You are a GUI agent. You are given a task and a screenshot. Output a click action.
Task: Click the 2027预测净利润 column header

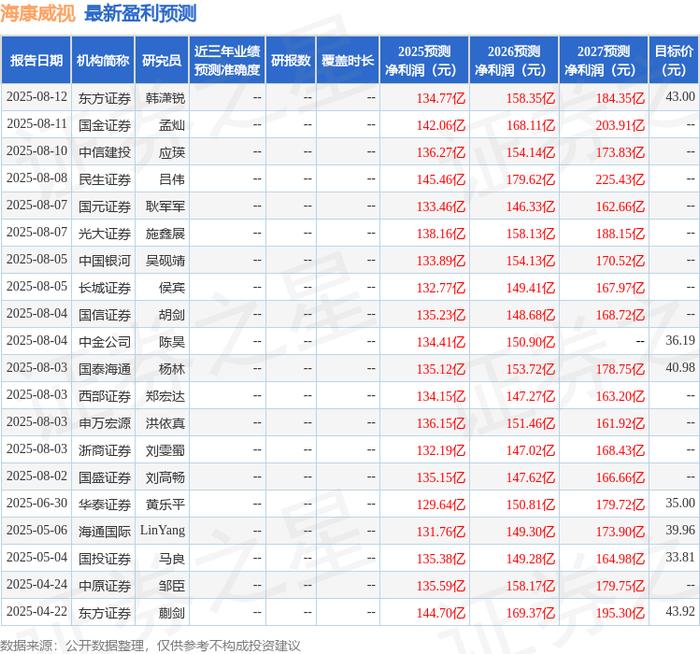tap(604, 60)
